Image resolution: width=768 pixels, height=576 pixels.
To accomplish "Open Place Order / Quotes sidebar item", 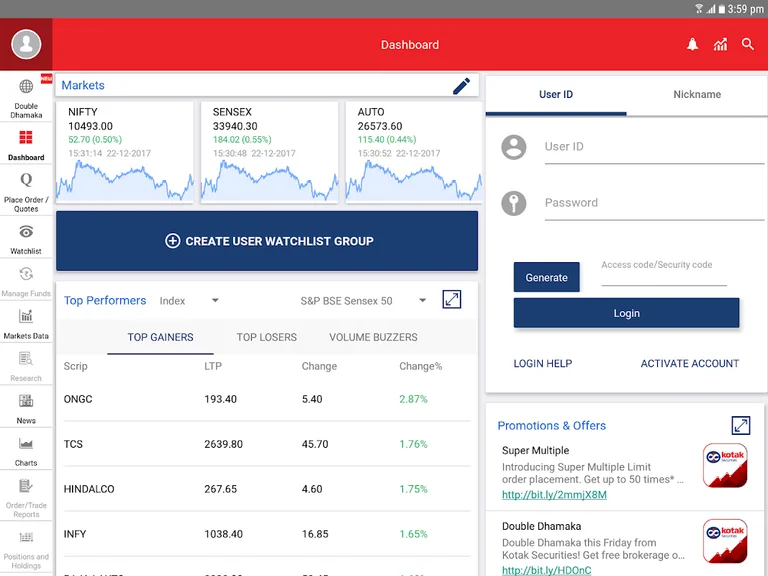I will 26,192.
